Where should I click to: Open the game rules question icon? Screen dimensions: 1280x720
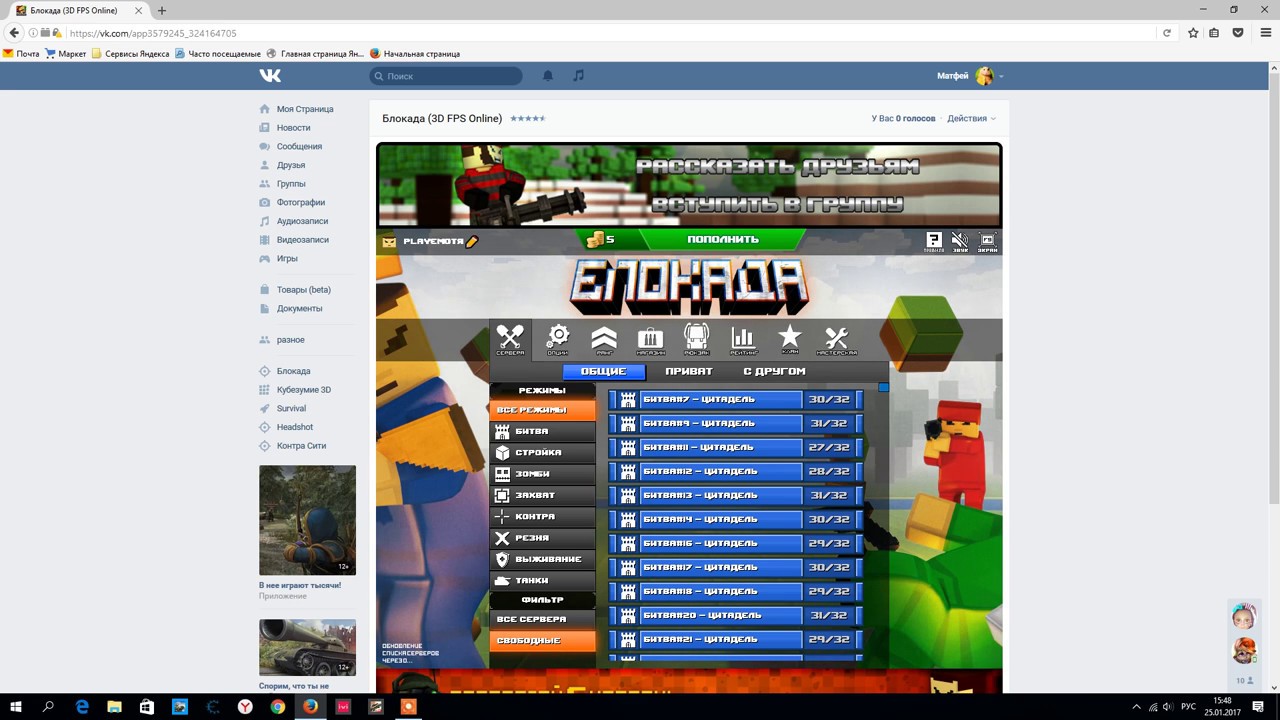pos(933,241)
